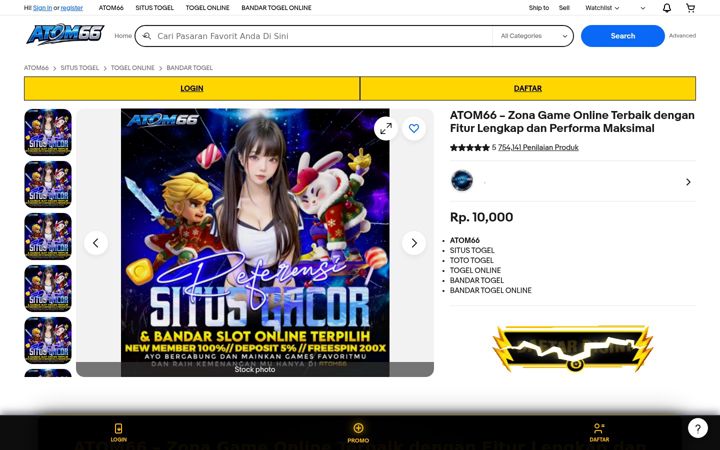Click ATOM66 breadcrumb link
The image size is (720, 450).
pyautogui.click(x=36, y=68)
